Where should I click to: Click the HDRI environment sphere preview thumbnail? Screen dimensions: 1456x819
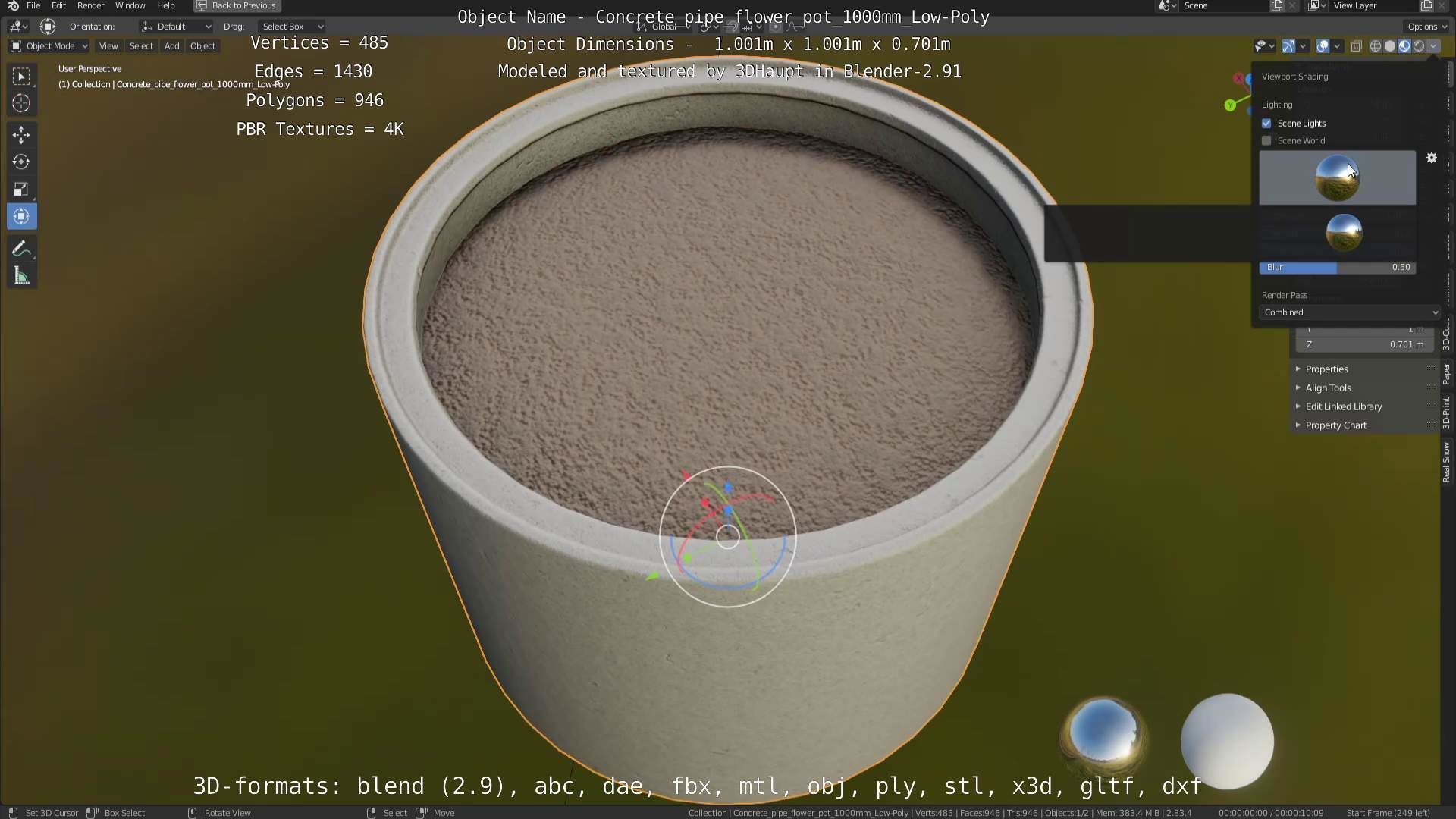pyautogui.click(x=1337, y=177)
